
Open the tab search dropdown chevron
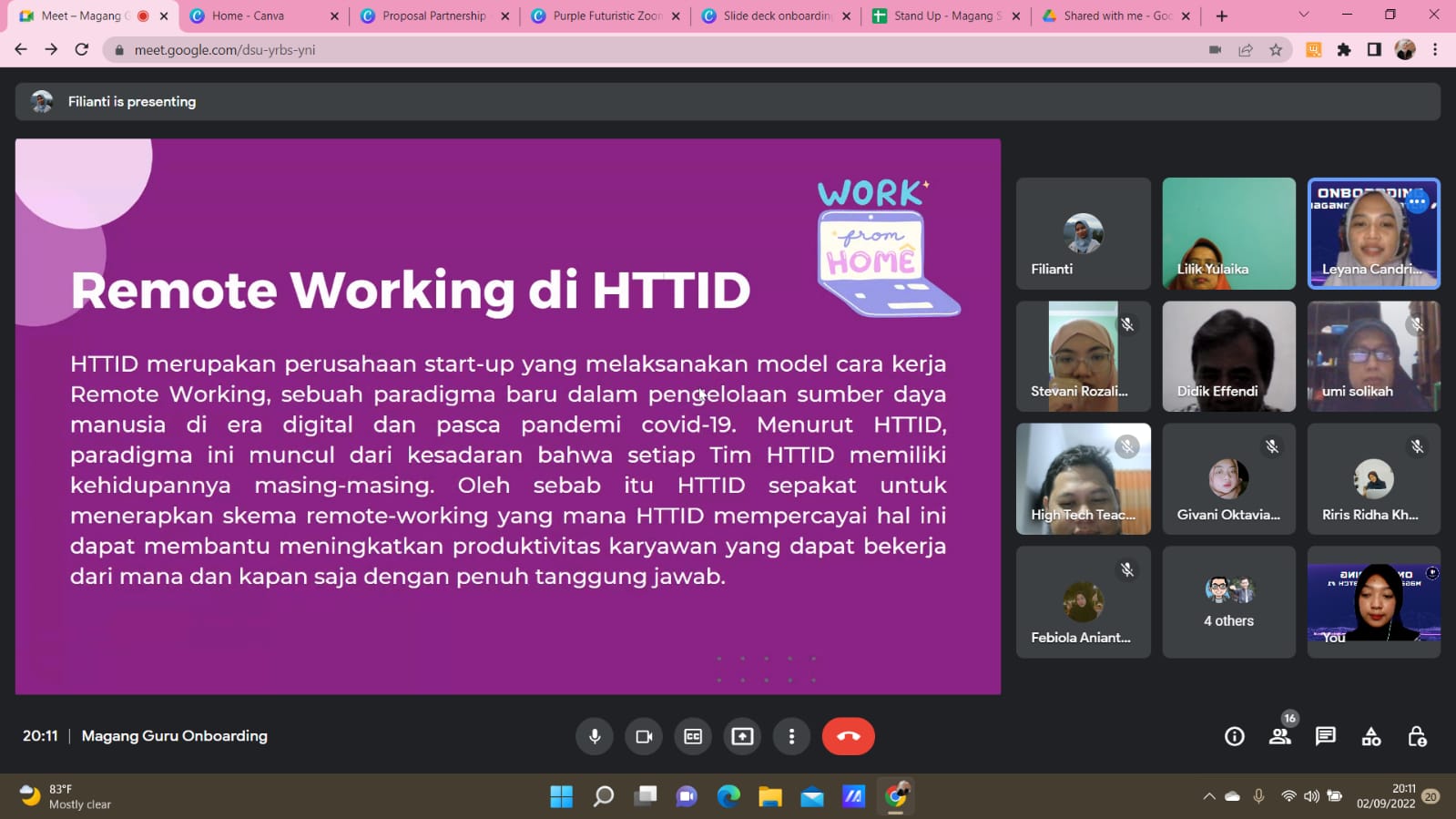pyautogui.click(x=1303, y=15)
